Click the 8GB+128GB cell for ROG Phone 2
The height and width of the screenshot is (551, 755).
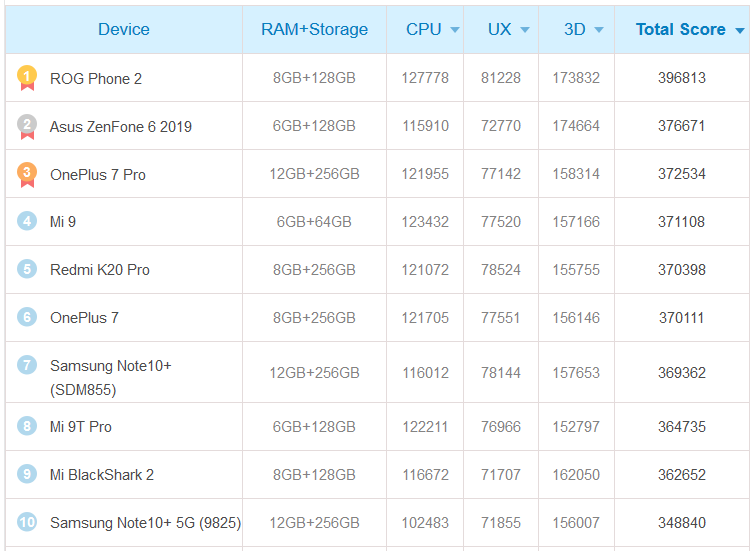[314, 78]
